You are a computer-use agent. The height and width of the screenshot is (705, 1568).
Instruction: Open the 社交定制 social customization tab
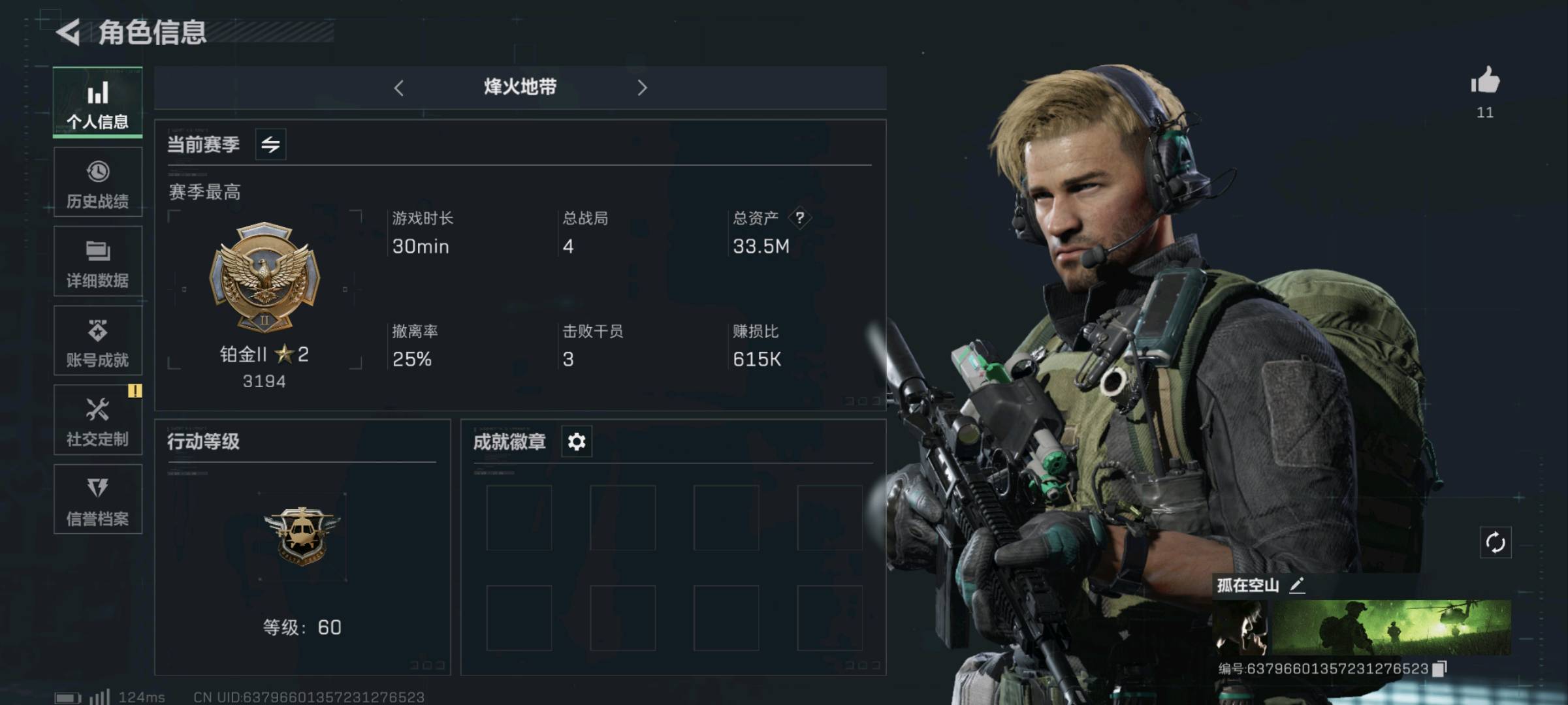point(98,420)
